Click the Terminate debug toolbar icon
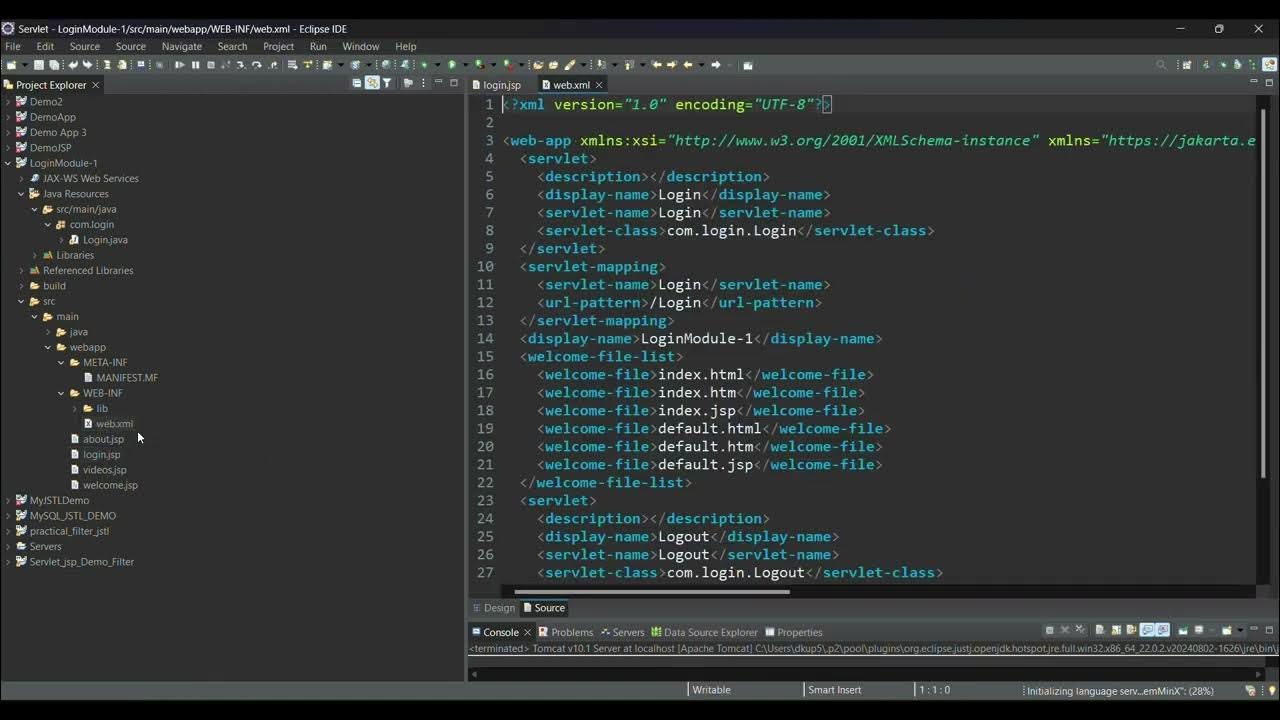The width and height of the screenshot is (1280, 720). click(x=211, y=65)
